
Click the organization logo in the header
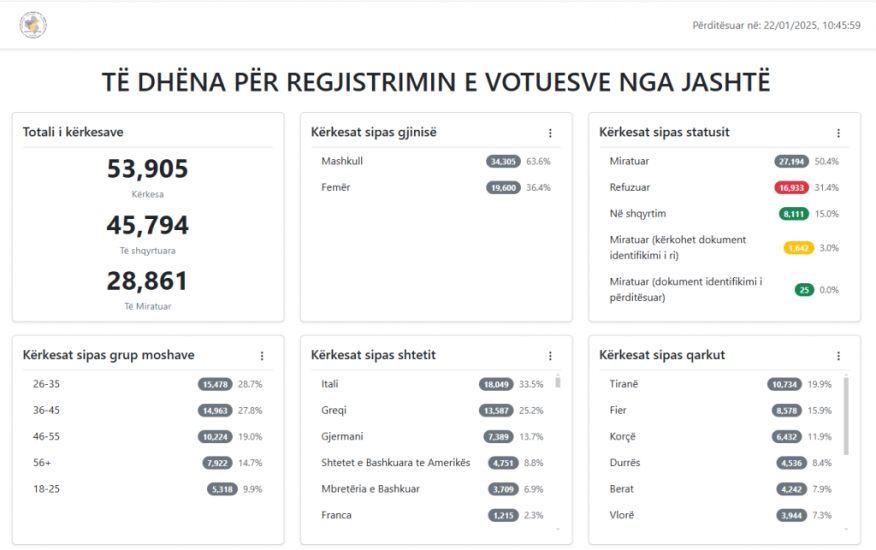point(33,25)
